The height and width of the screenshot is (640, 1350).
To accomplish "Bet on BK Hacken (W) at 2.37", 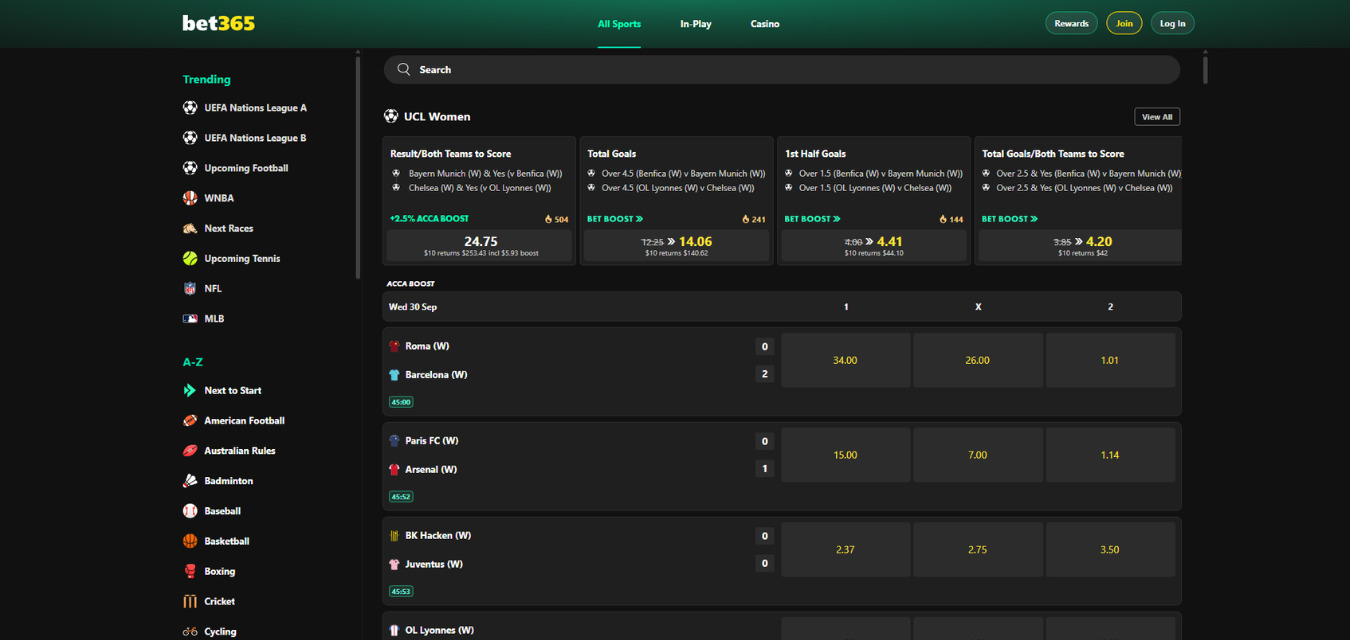I will coord(845,549).
